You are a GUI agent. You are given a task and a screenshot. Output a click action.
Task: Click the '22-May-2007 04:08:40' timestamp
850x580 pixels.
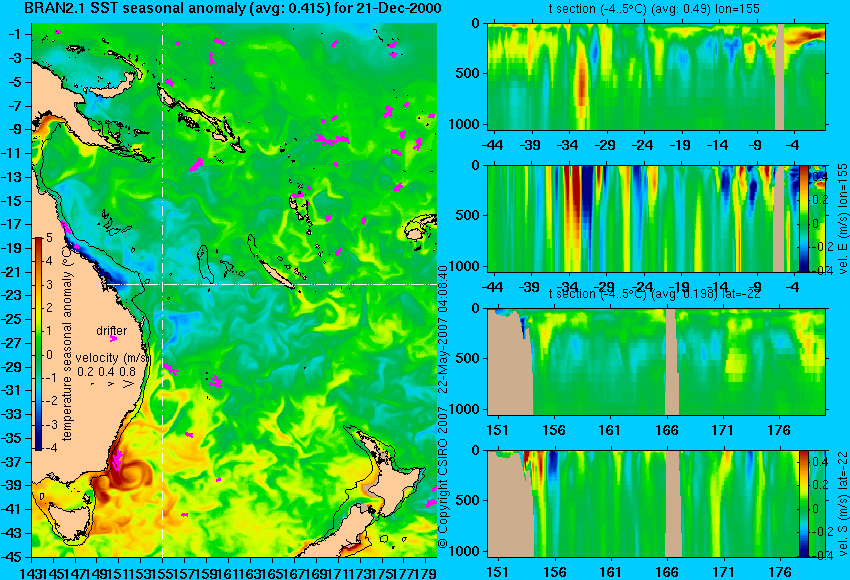pos(443,328)
